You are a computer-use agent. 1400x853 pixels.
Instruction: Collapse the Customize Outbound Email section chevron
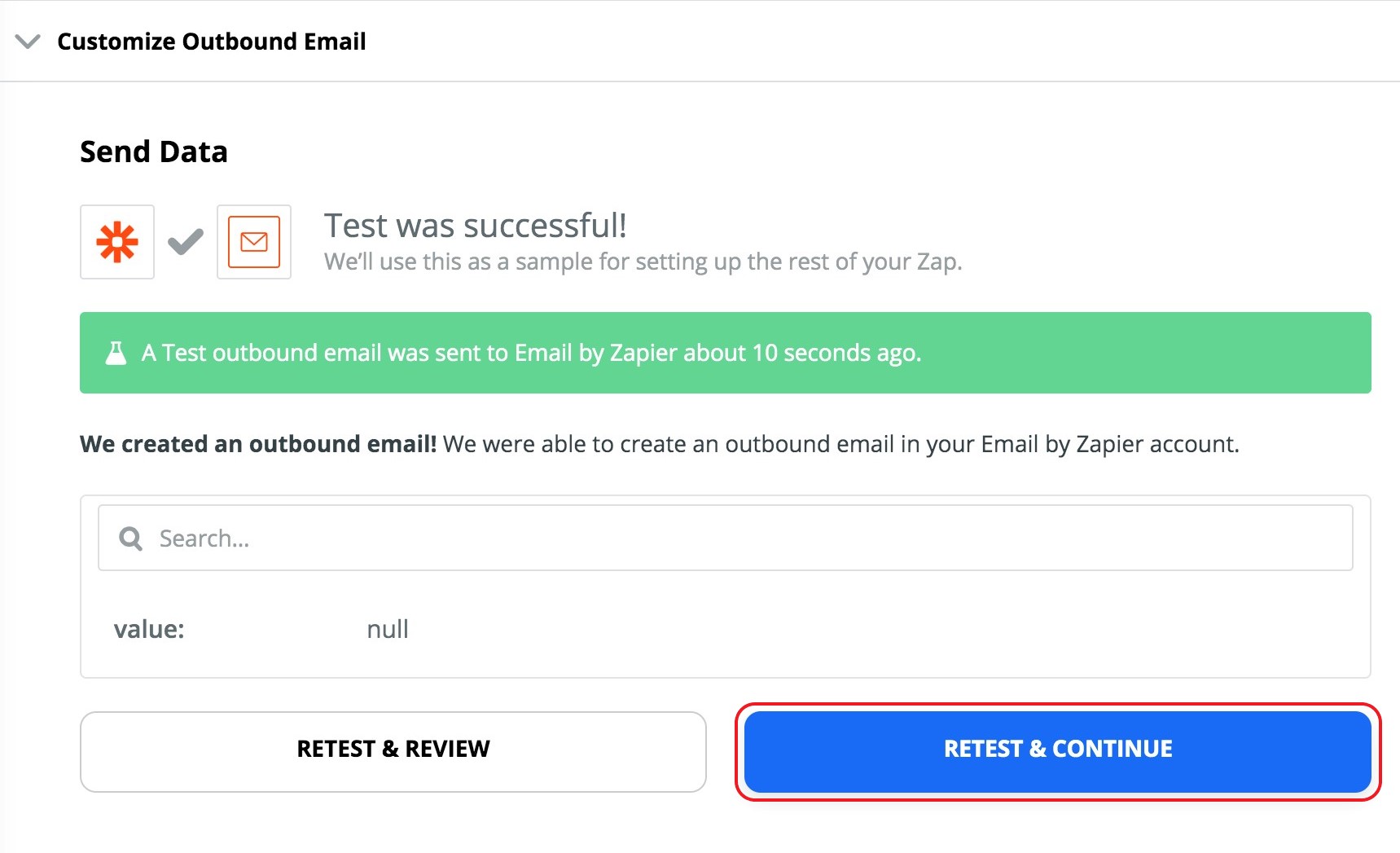point(28,42)
